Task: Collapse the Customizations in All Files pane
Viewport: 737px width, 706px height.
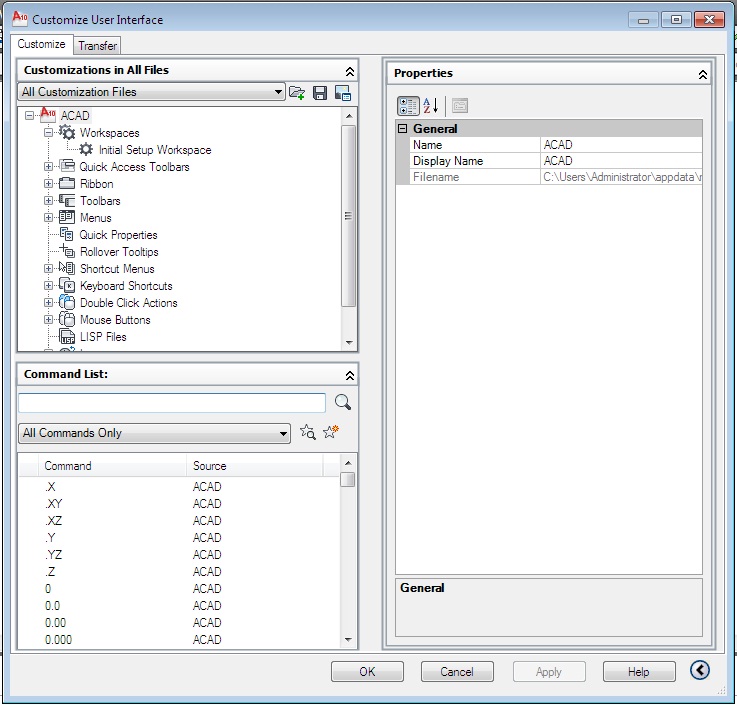Action: click(x=350, y=71)
